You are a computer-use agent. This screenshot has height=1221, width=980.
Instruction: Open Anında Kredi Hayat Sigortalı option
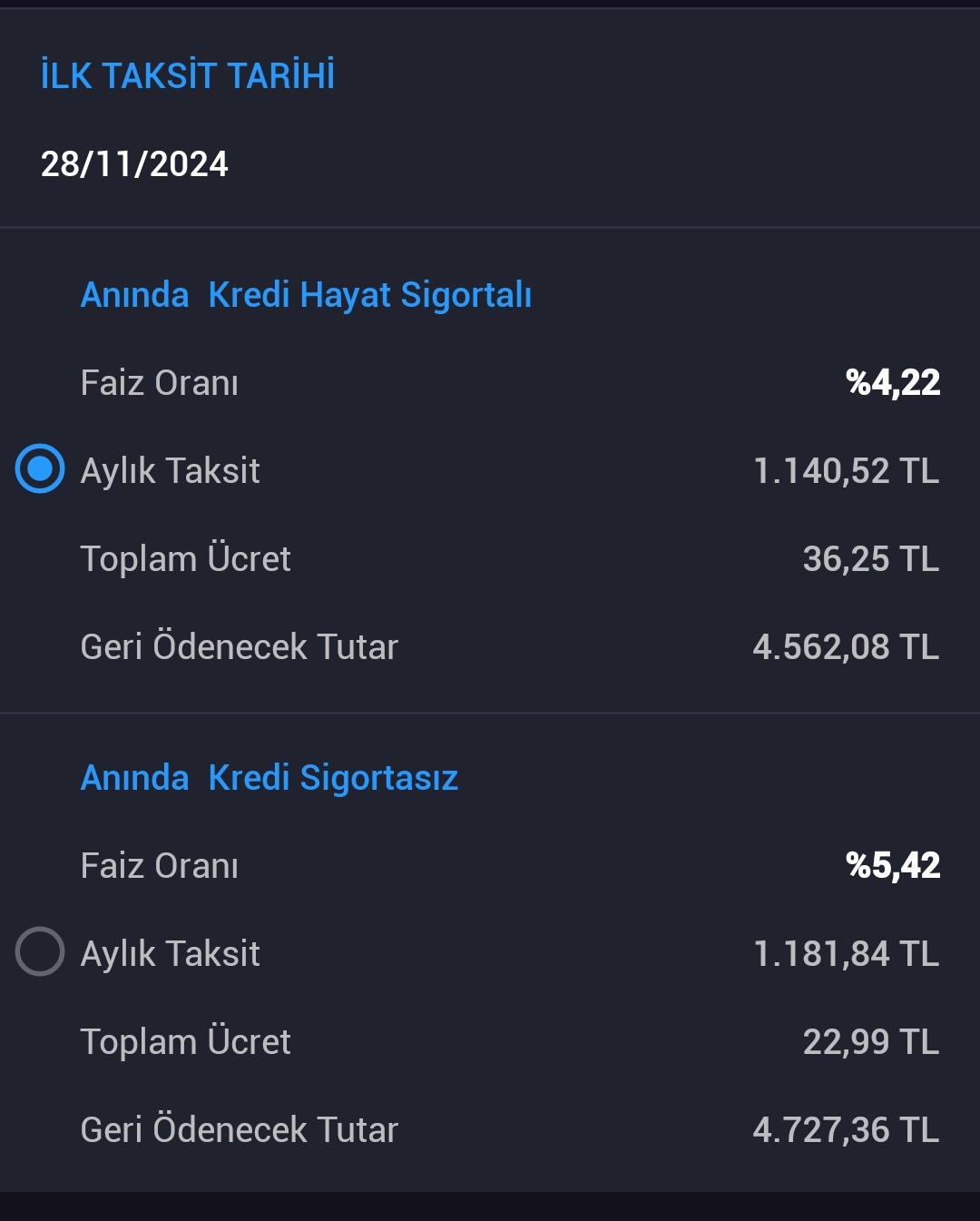tap(306, 295)
